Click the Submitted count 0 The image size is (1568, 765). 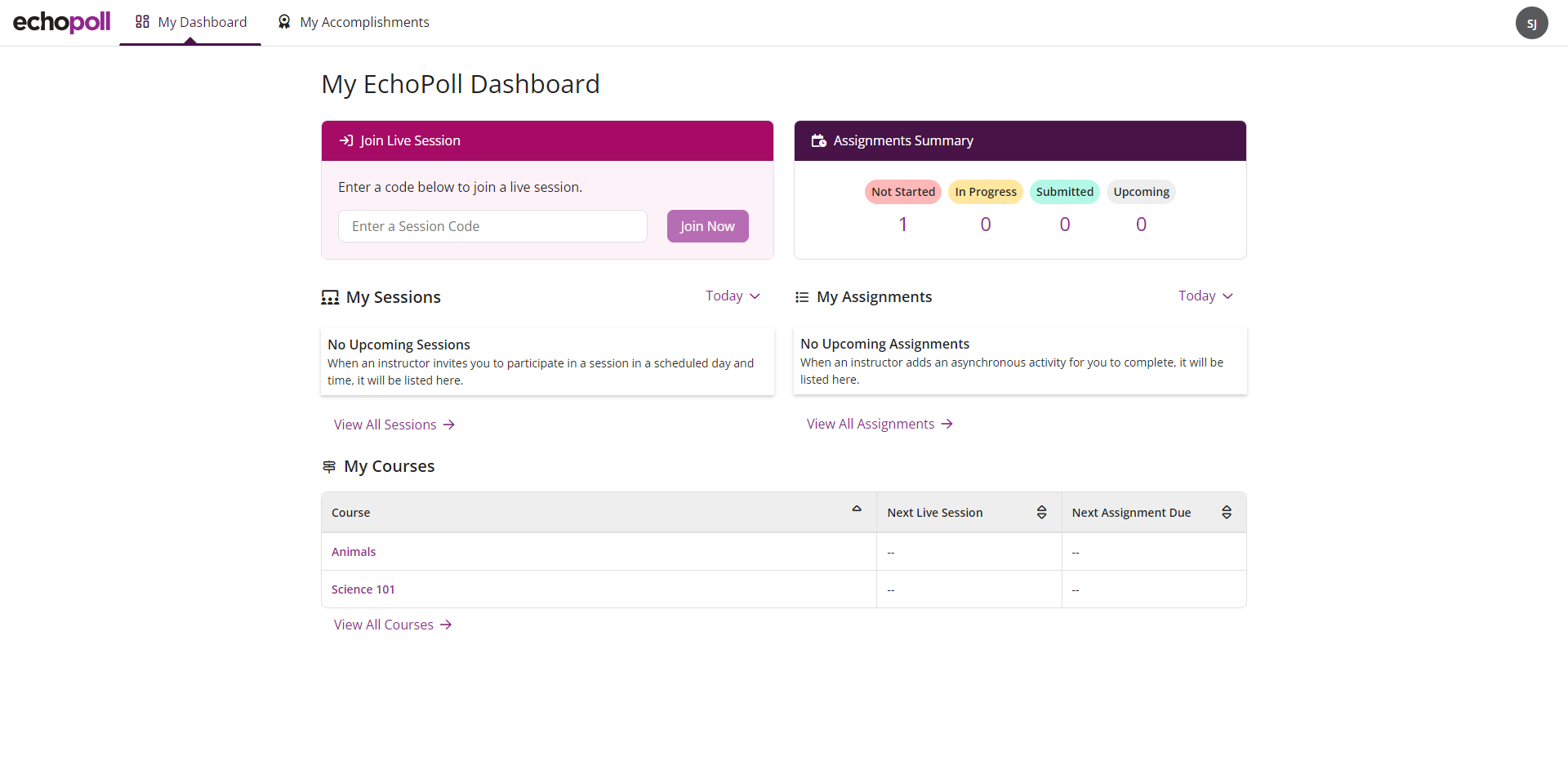1065,225
